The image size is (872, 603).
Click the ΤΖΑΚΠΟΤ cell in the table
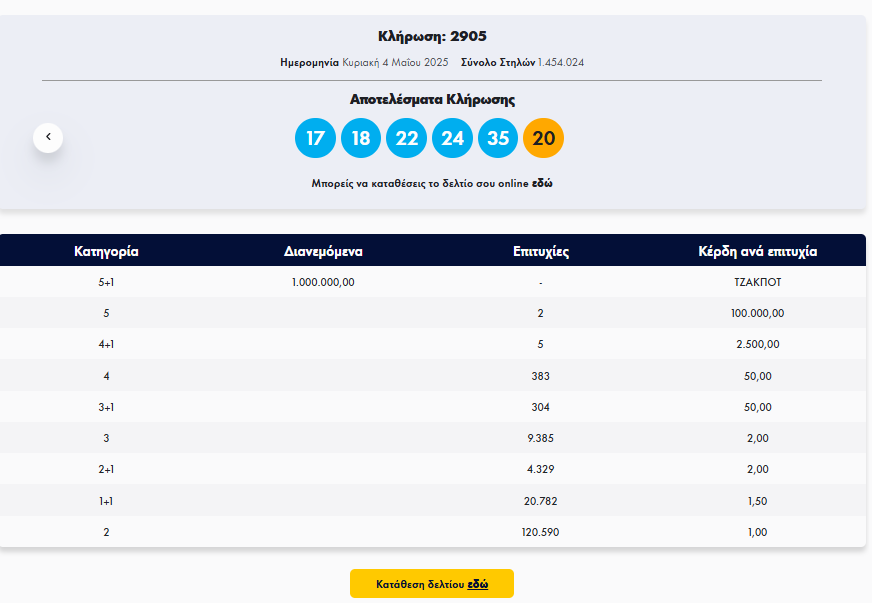point(757,282)
